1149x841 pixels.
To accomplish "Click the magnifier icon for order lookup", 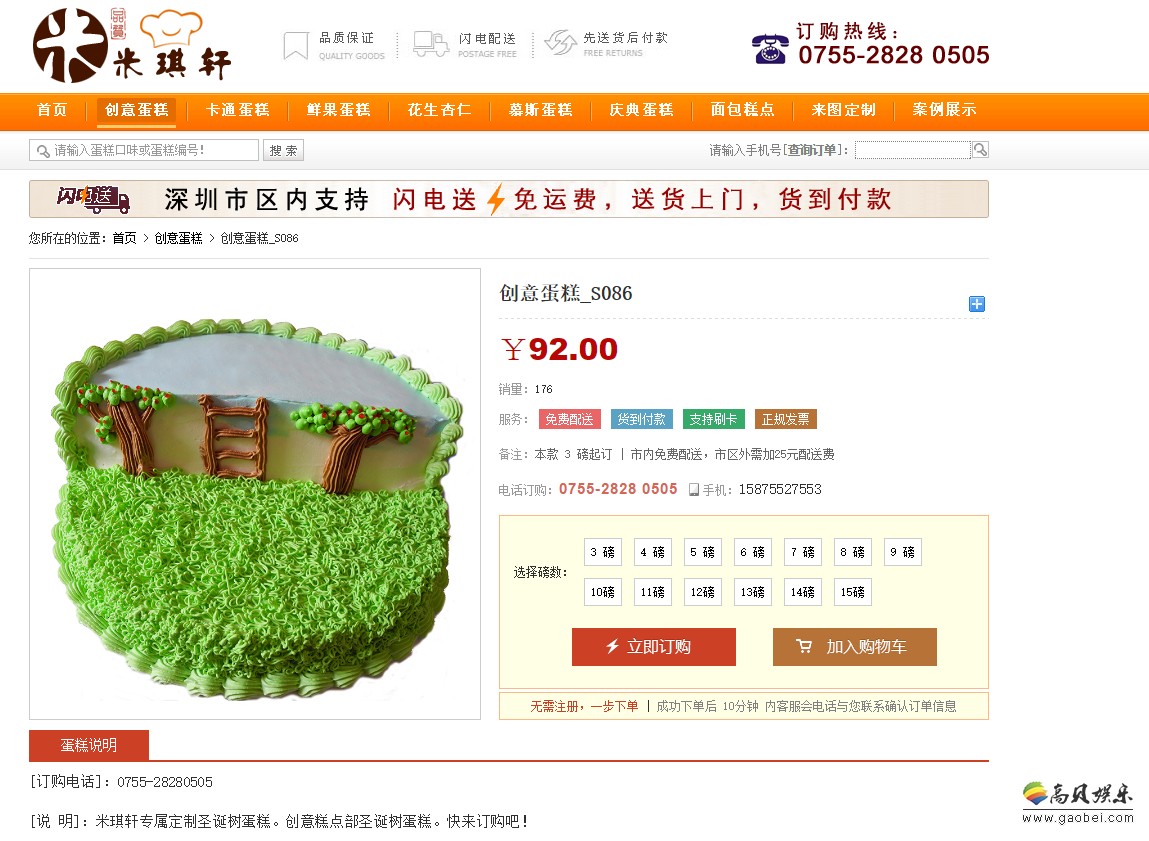I will coord(980,150).
